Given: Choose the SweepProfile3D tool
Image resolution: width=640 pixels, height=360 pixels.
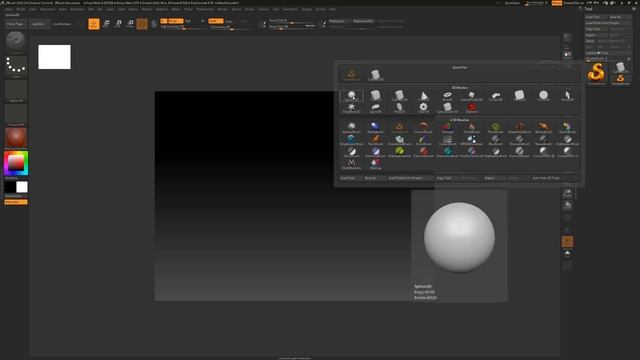Looking at the screenshot, I should [x=471, y=96].
